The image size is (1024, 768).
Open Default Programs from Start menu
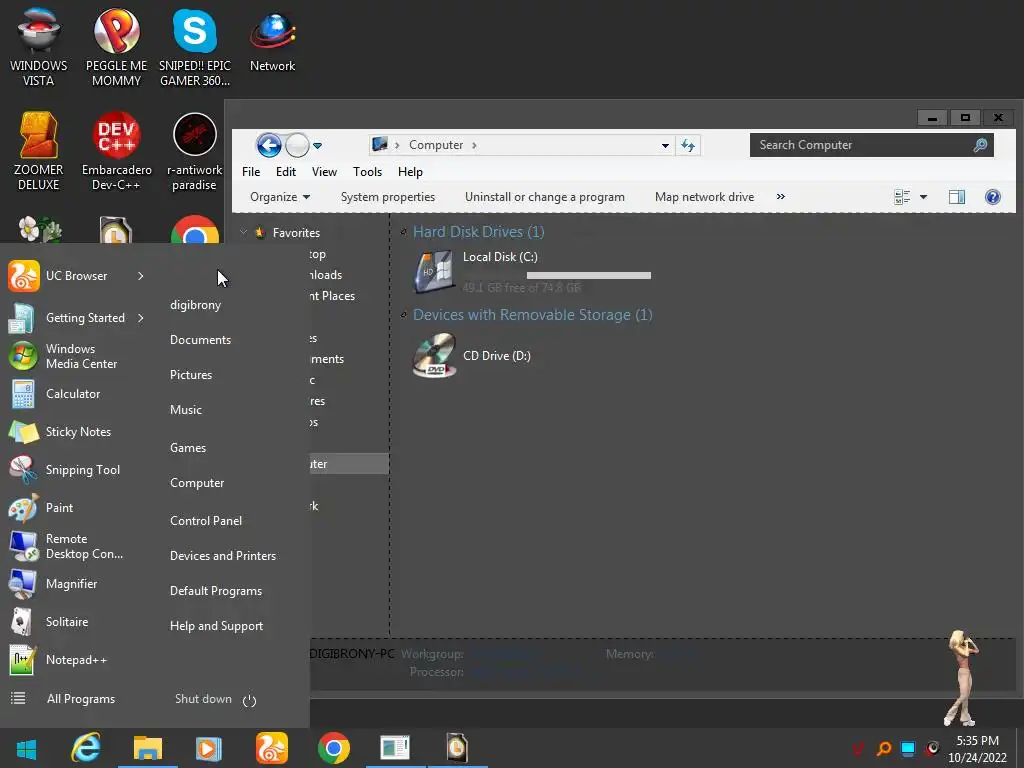point(216,591)
